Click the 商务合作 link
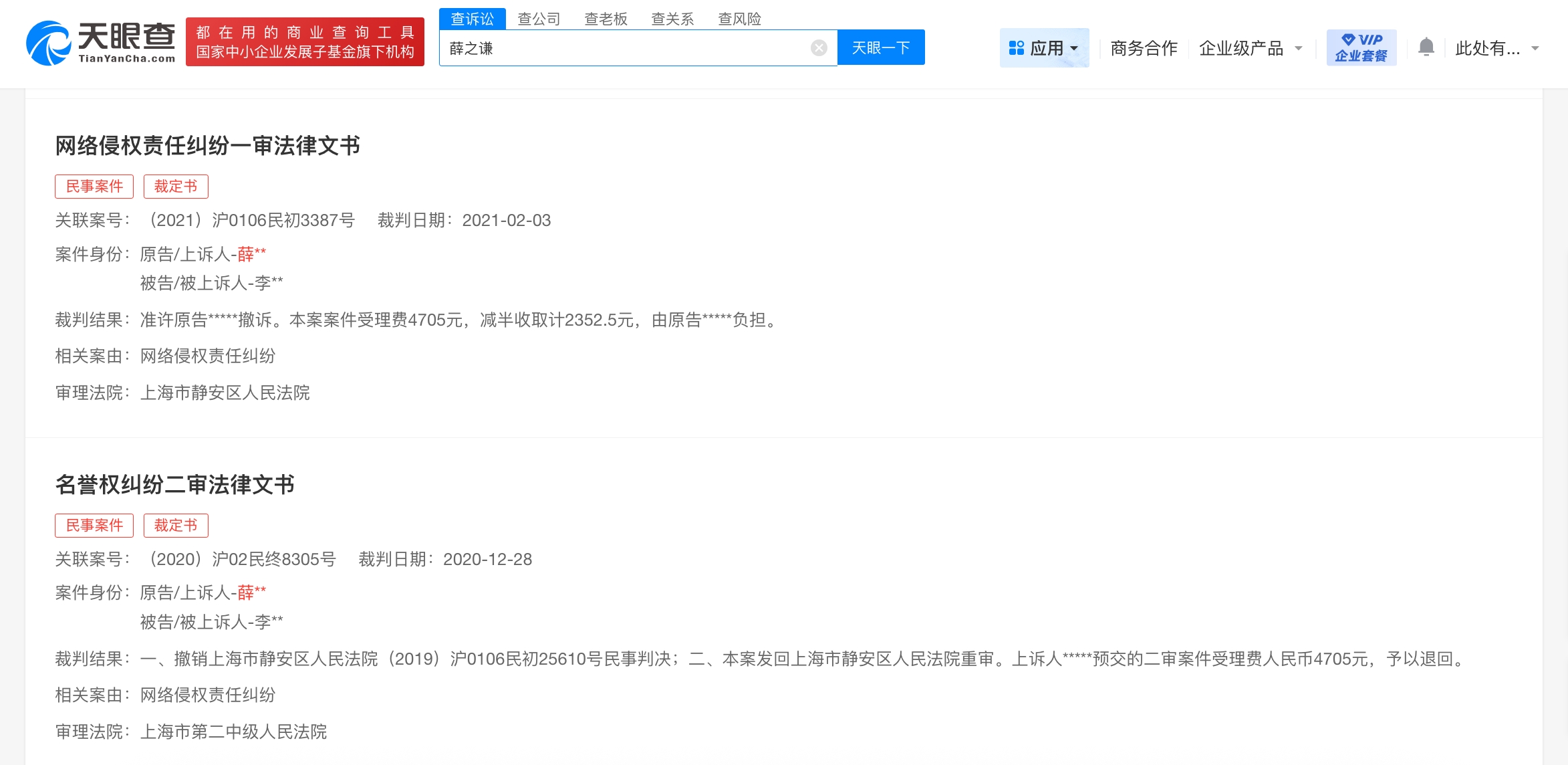The image size is (1568, 765). pyautogui.click(x=1143, y=47)
